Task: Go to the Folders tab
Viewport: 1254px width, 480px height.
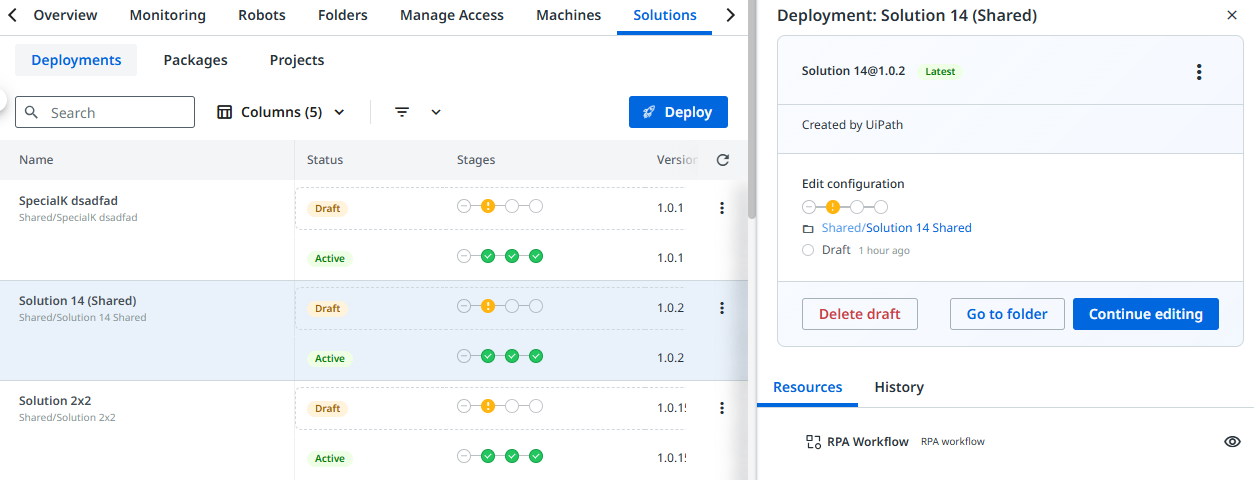Action: 343,15
